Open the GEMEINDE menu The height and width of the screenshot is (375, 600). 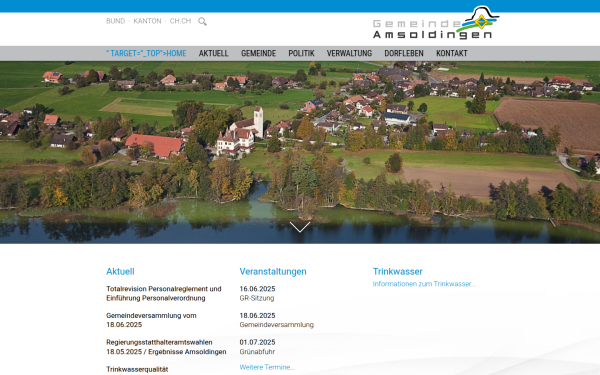[258, 53]
